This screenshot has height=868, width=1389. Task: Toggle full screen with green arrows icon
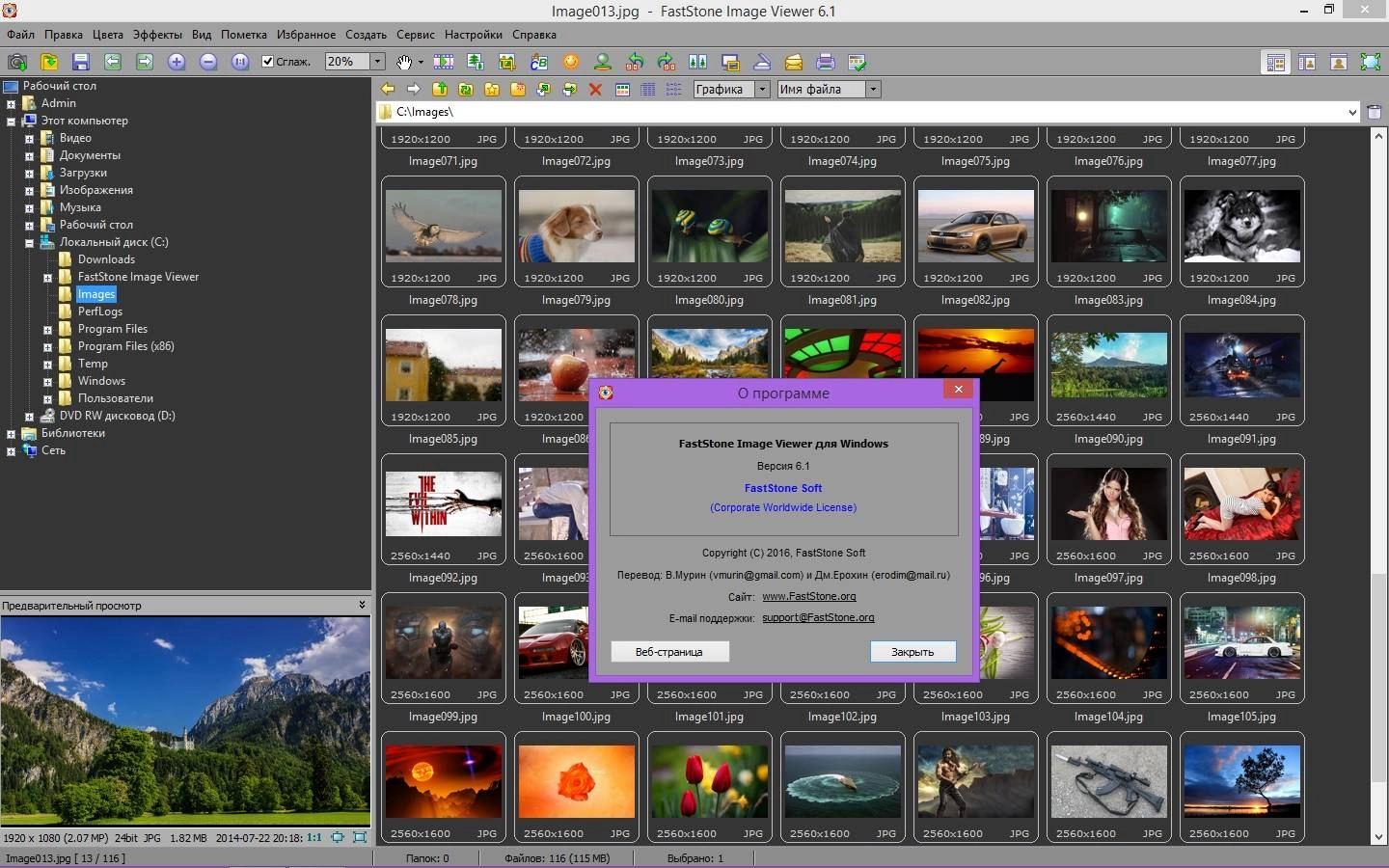tap(1371, 63)
